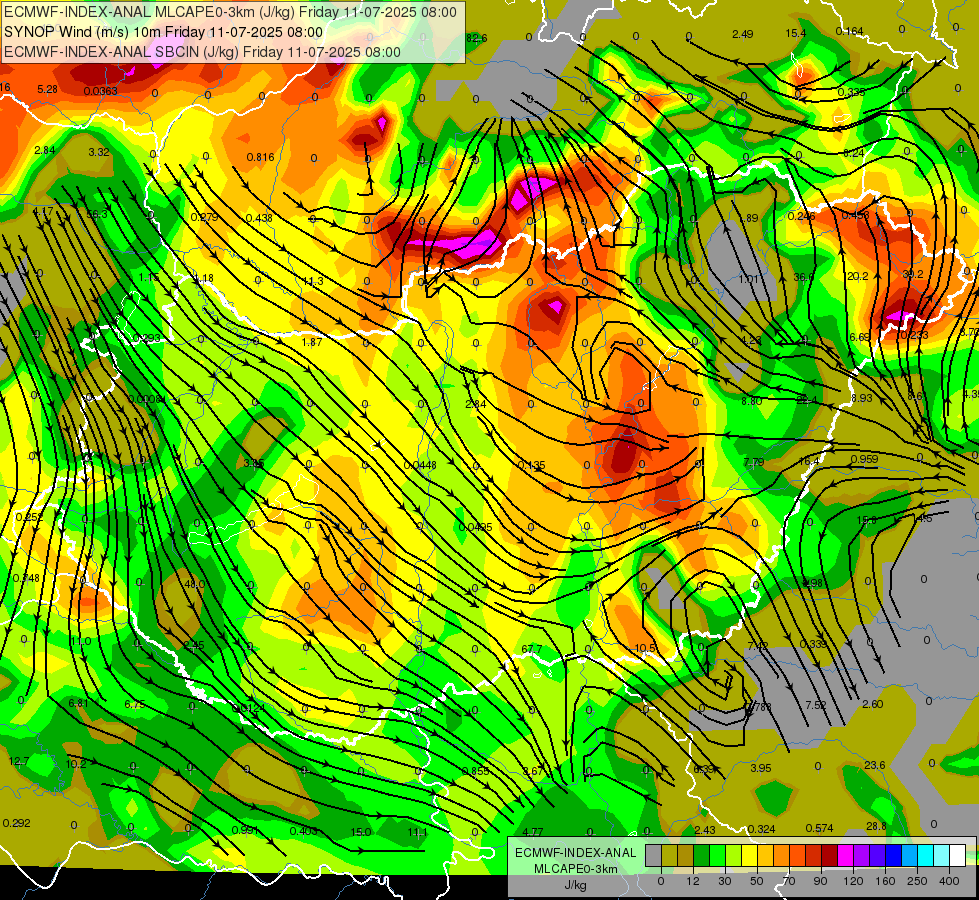The height and width of the screenshot is (900, 979).
Task: Click the map value '56.3'
Action: [97, 214]
